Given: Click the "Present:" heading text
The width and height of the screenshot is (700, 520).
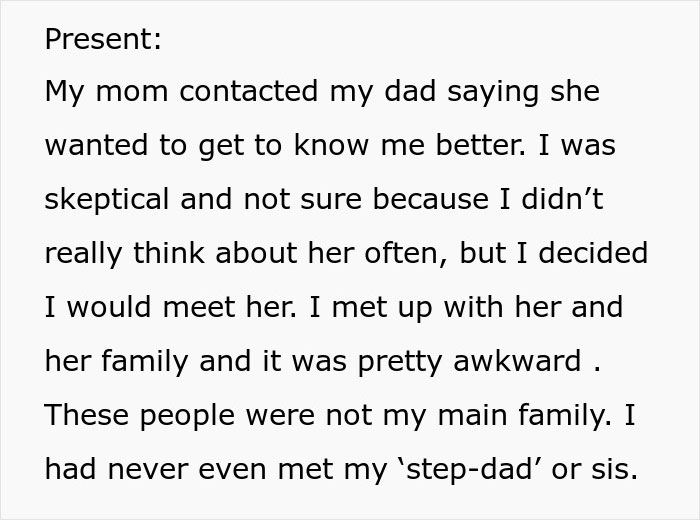Looking at the screenshot, I should coord(103,42).
